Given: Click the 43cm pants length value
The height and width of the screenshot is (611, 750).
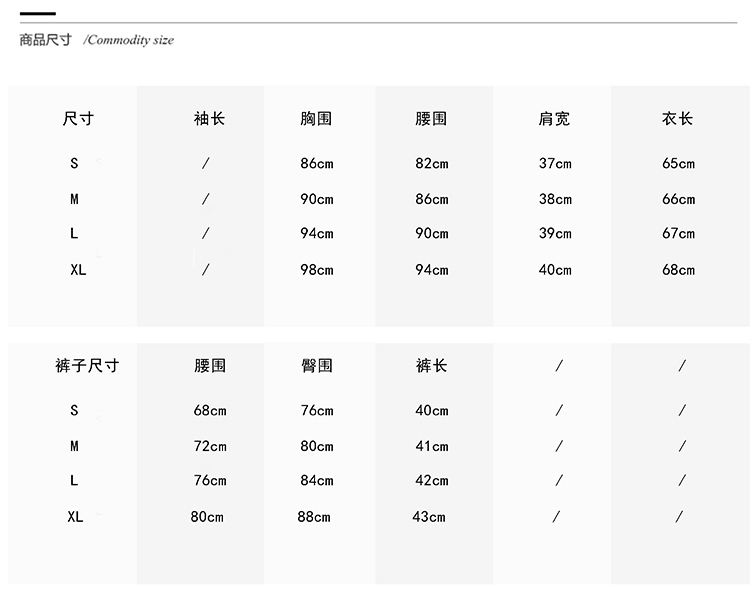Looking at the screenshot, I should pos(429,517).
